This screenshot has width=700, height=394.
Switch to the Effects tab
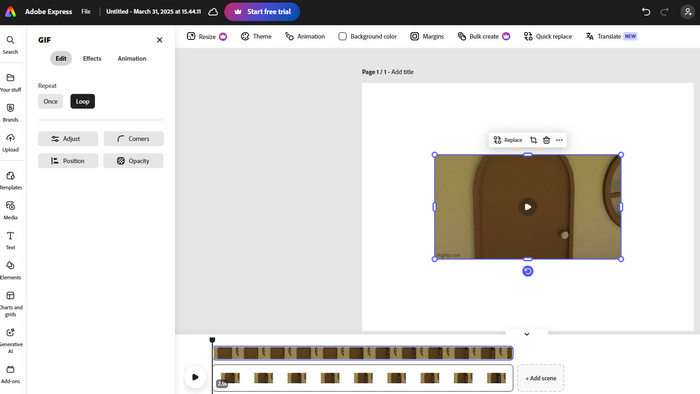pos(92,58)
